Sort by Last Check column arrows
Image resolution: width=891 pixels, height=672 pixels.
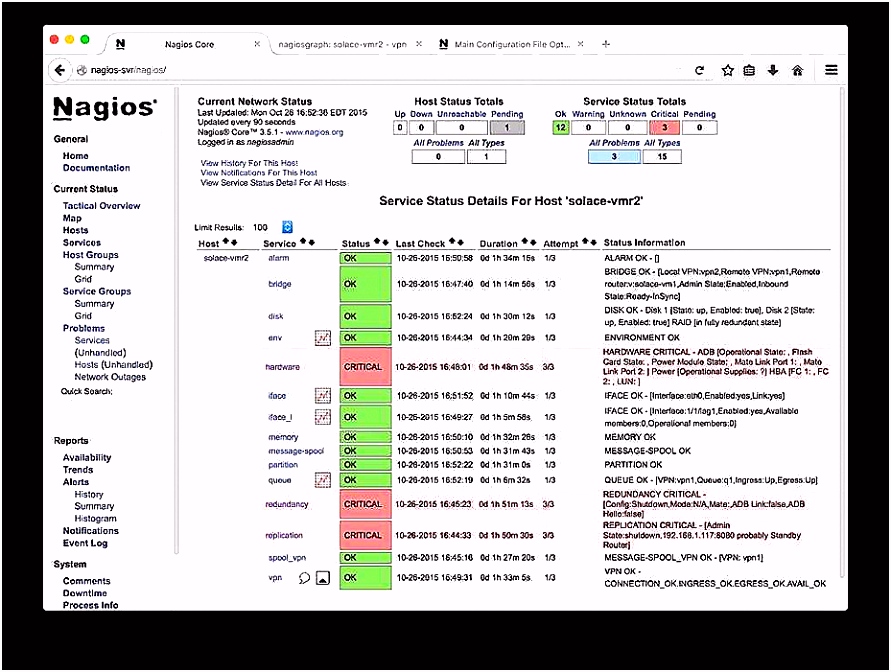click(456, 242)
